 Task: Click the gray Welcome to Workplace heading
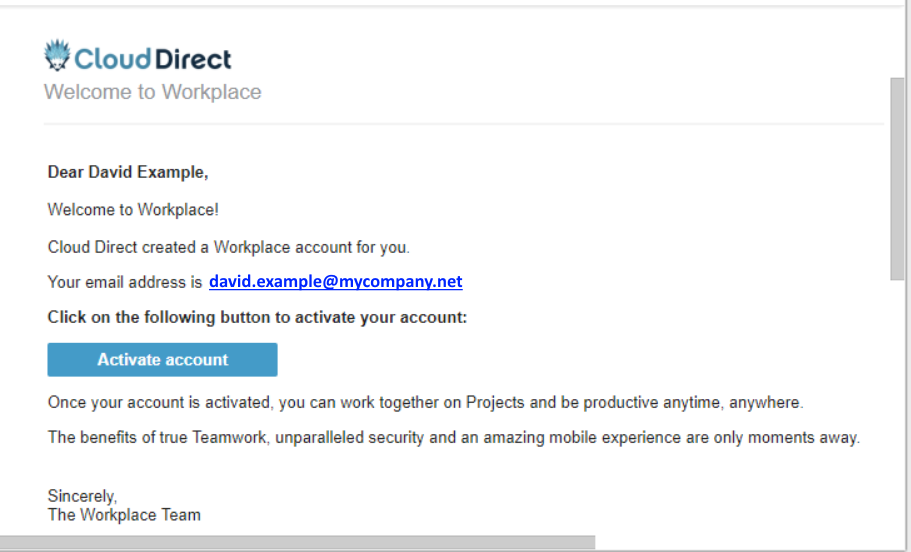click(x=153, y=92)
